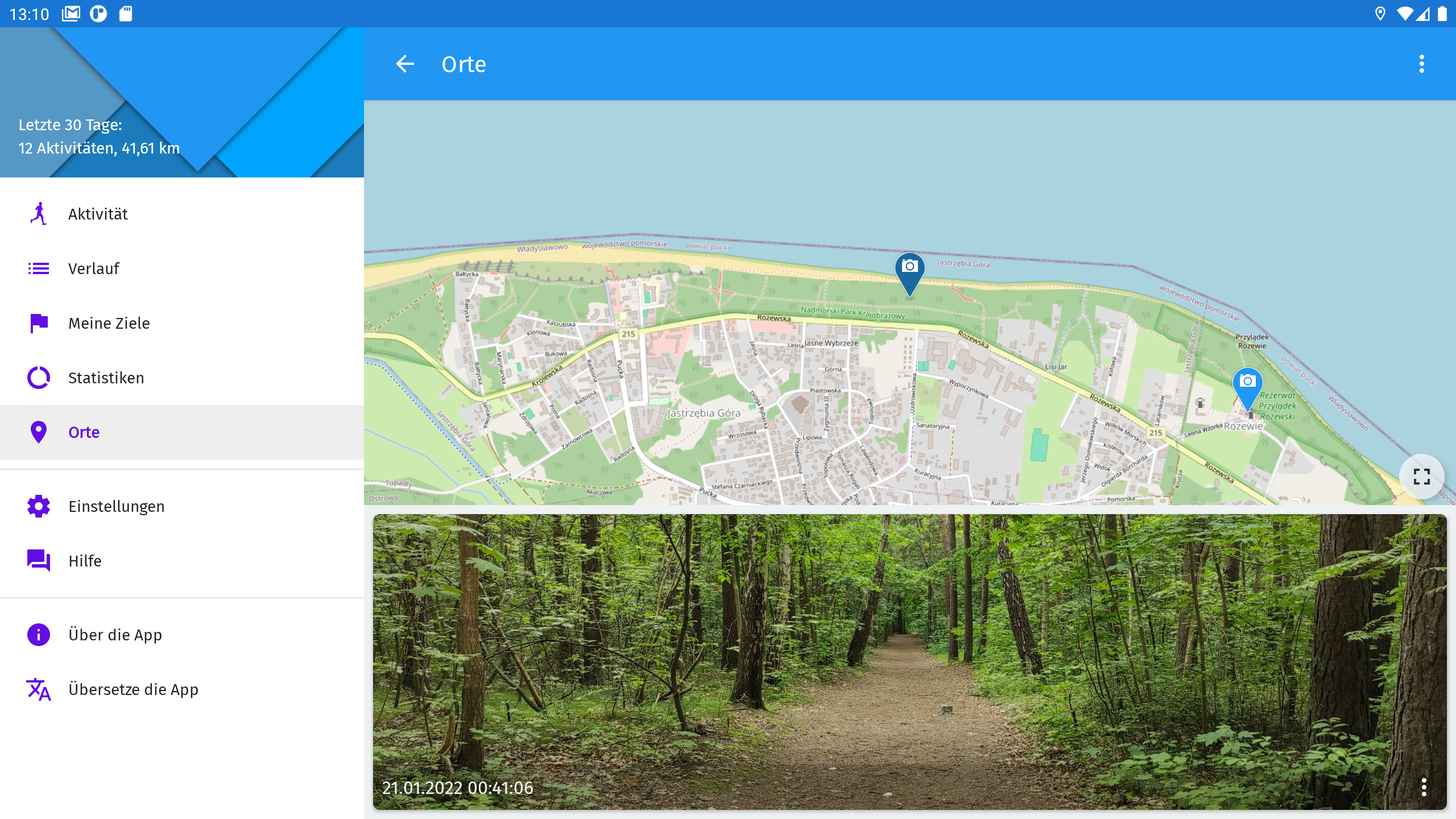Click the flag icon for Meine Ziele
This screenshot has height=819, width=1456.
tap(39, 323)
